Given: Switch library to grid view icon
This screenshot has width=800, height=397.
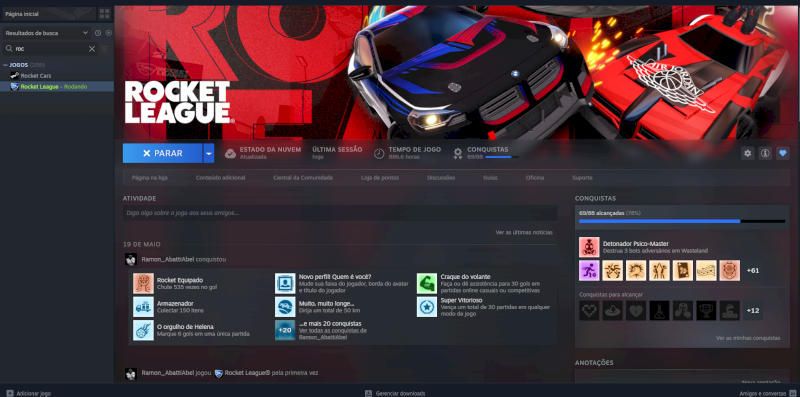Looking at the screenshot, I should [x=104, y=14].
